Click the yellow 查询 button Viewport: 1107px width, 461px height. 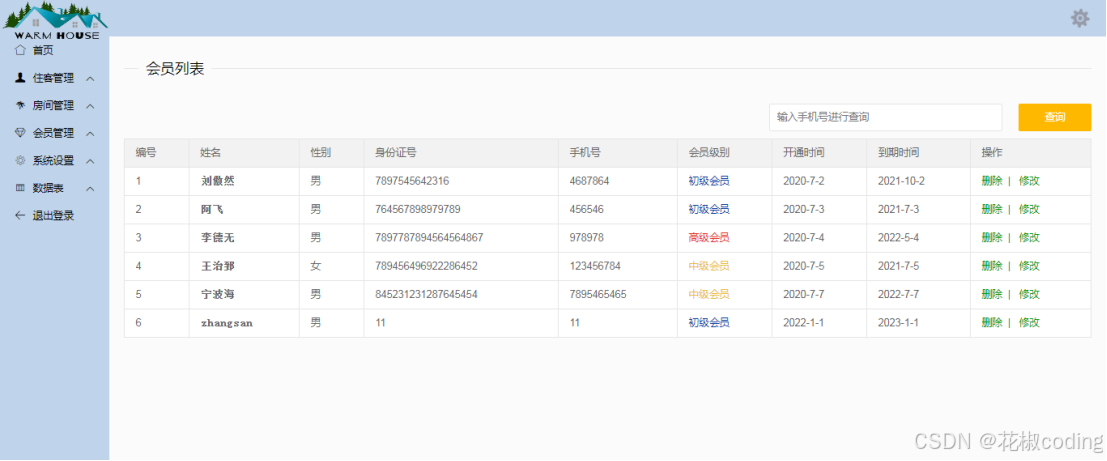click(1055, 117)
